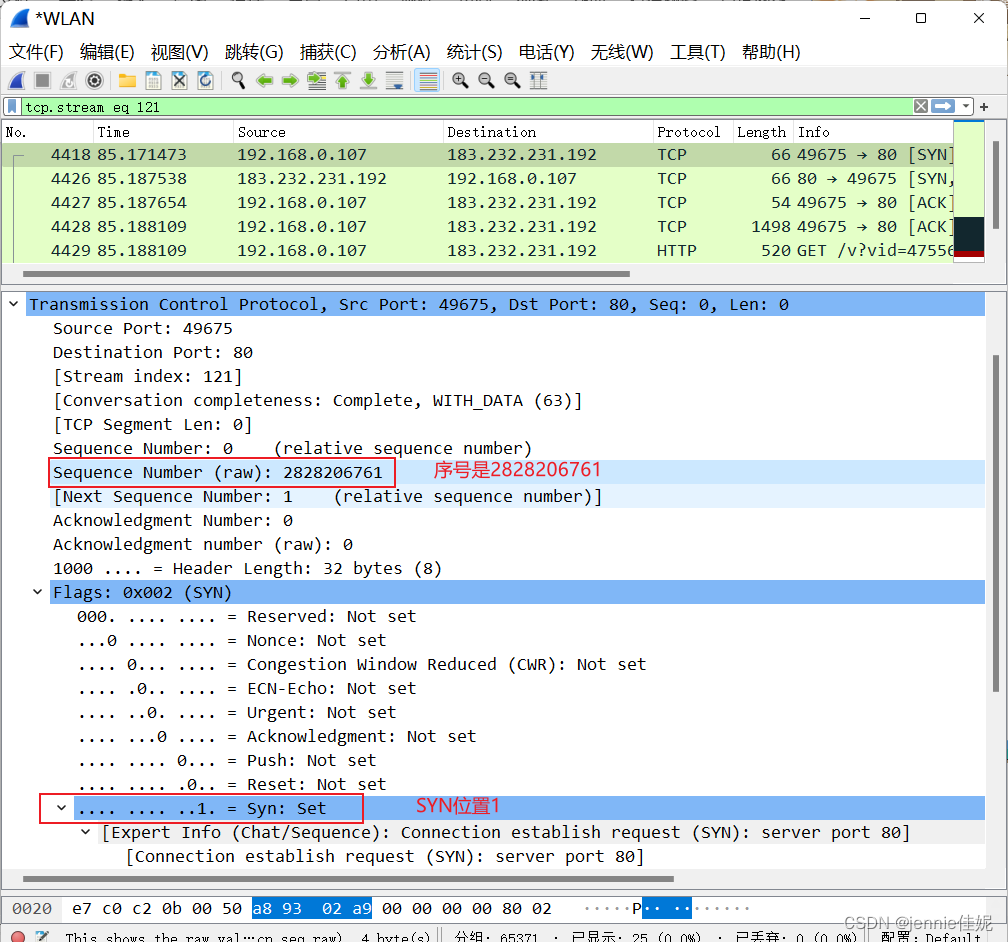1008x942 pixels.
Task: Click the packet list horizontal scrollbar
Action: click(326, 274)
